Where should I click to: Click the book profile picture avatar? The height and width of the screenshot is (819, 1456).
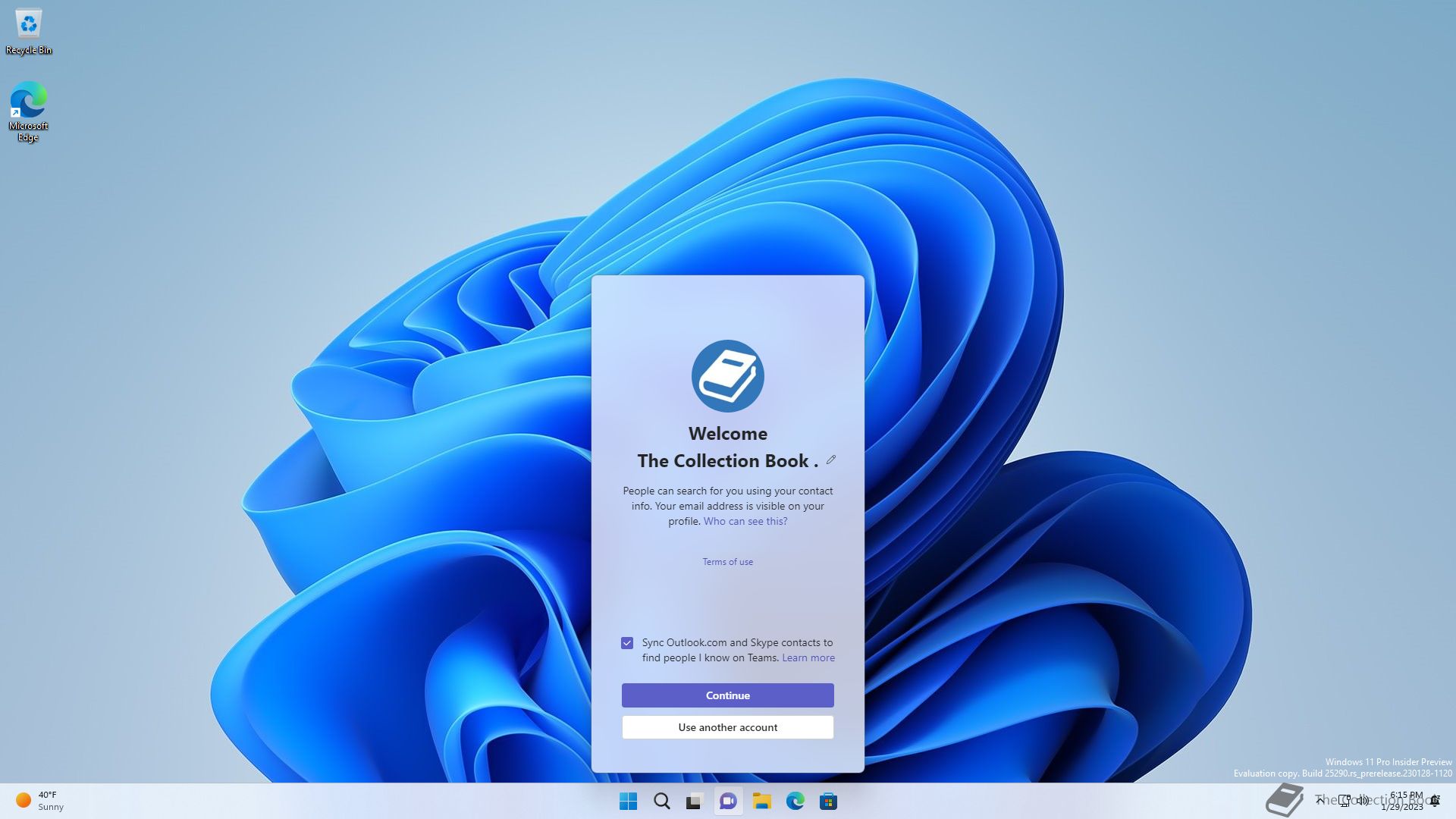pyautogui.click(x=727, y=376)
